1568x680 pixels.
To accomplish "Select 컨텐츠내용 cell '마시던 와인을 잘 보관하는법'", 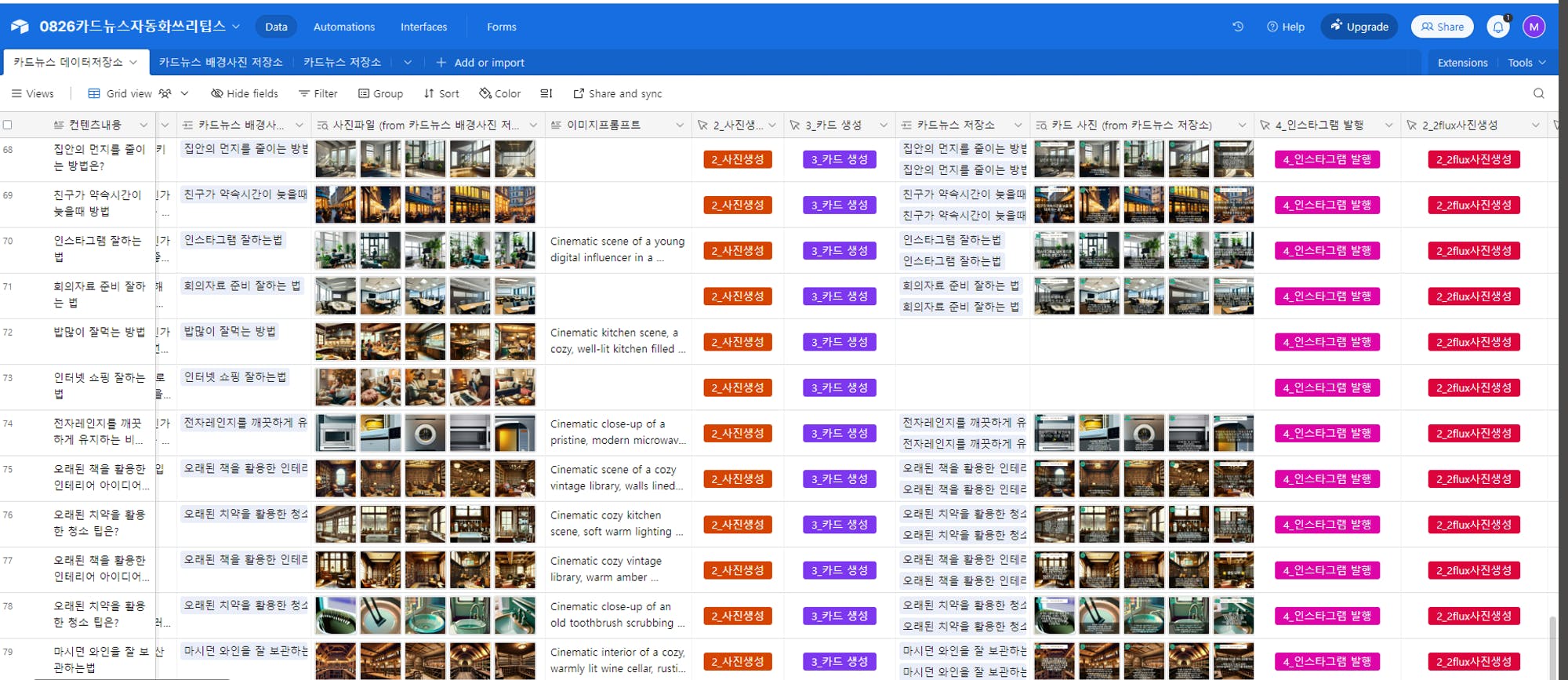I will point(99,660).
